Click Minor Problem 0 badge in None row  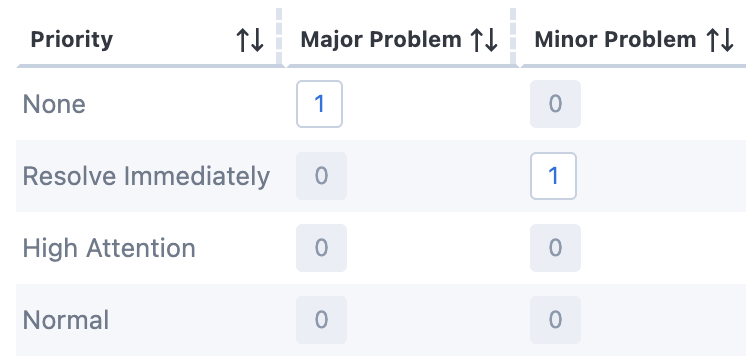point(555,104)
